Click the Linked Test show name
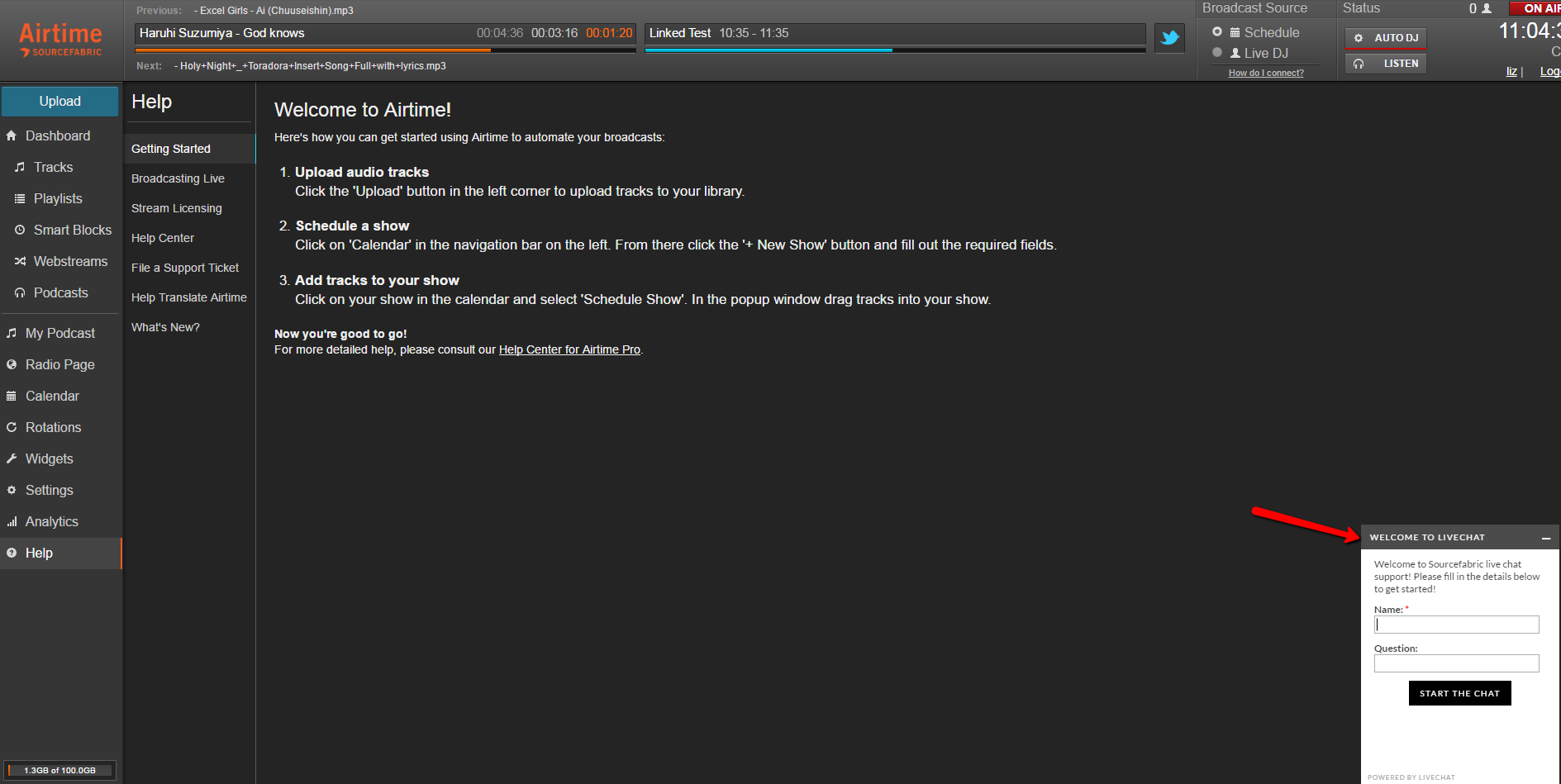 (x=680, y=33)
